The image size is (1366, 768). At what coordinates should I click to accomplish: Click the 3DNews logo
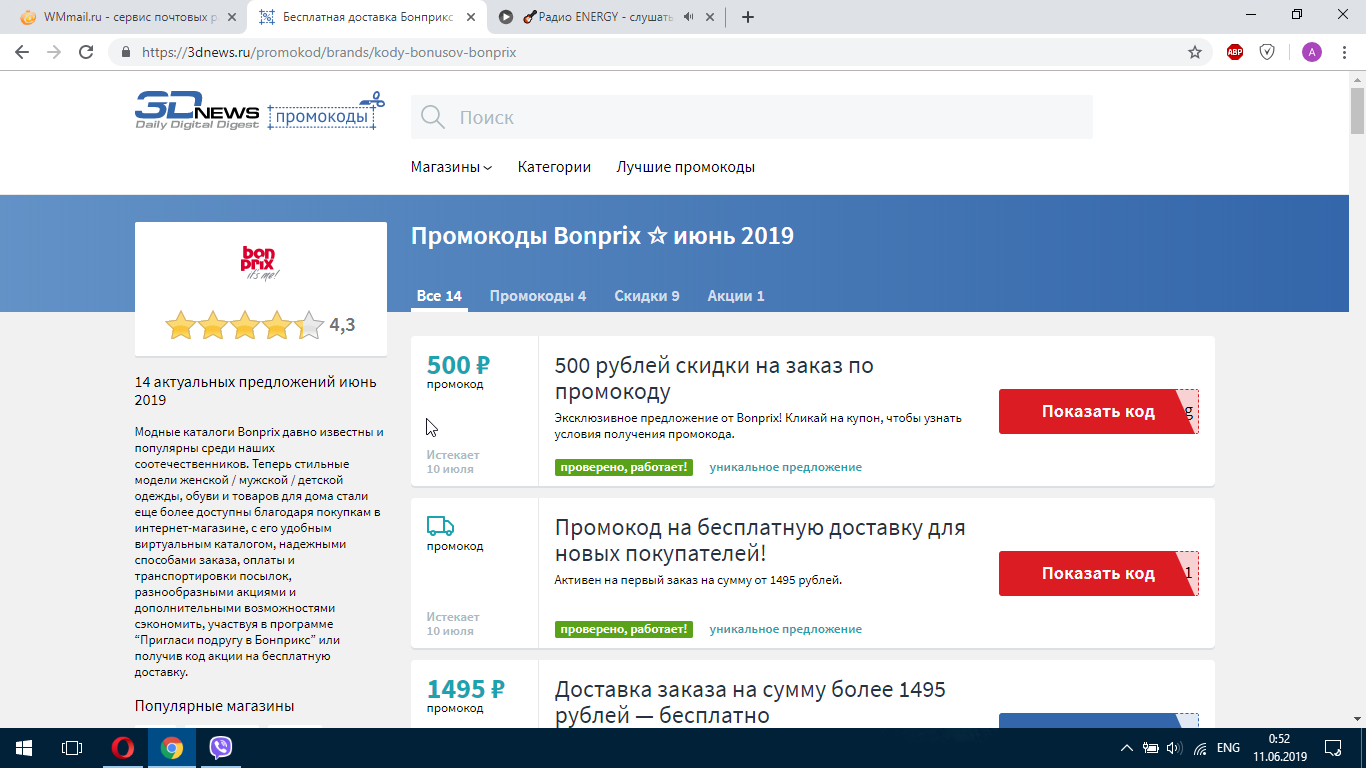(x=197, y=111)
